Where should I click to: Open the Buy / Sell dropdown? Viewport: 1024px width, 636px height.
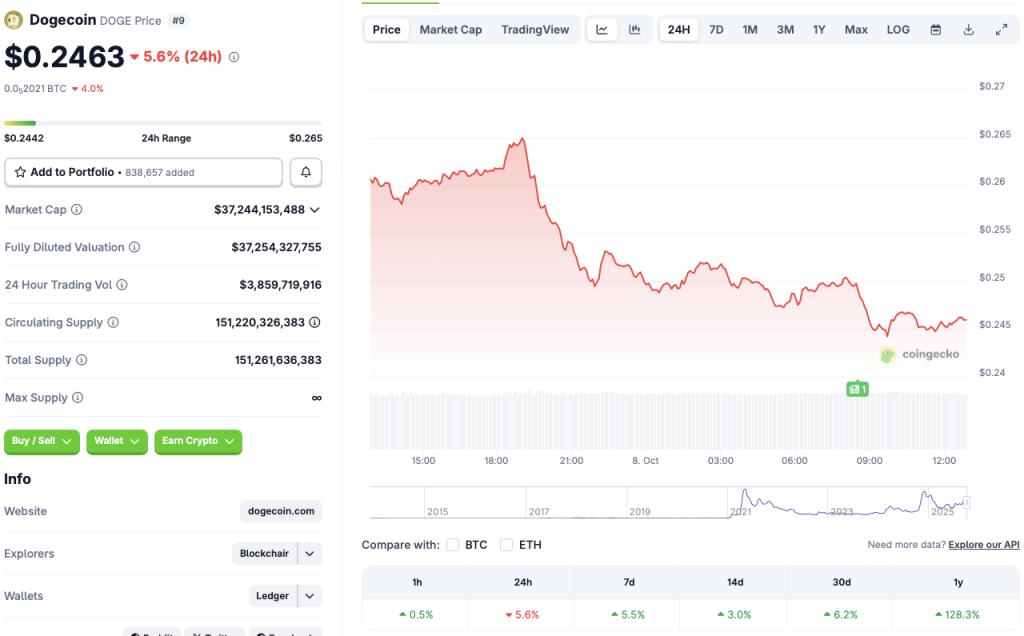pos(42,441)
